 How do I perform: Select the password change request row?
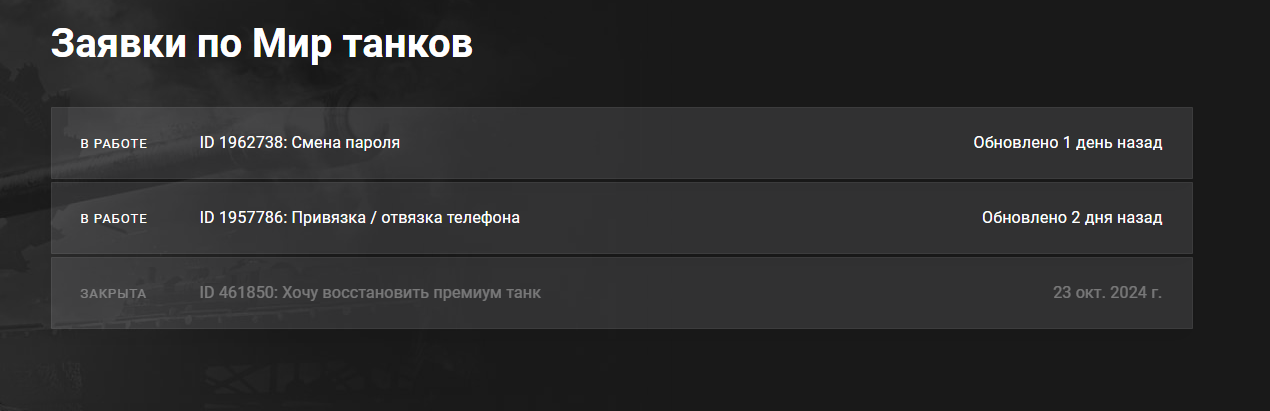(621, 143)
